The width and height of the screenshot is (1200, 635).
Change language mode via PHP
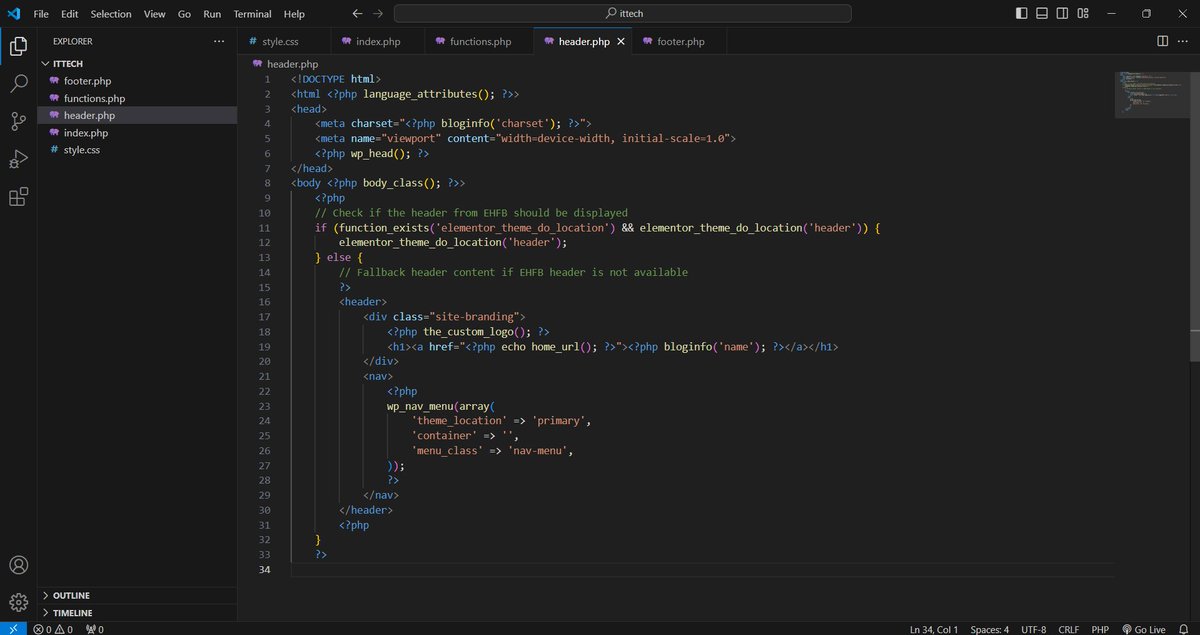click(1100, 629)
